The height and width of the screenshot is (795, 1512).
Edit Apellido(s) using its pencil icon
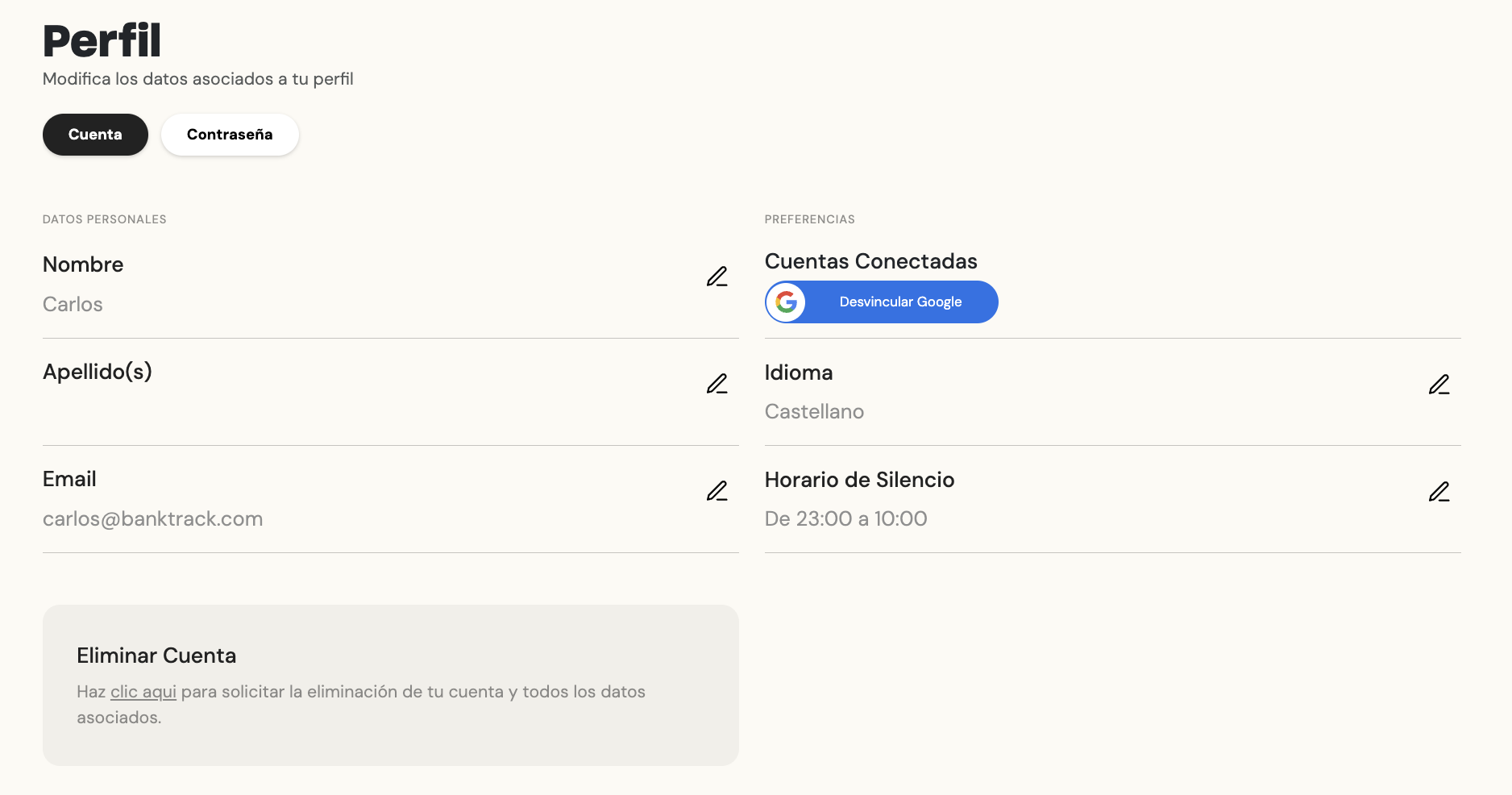(x=717, y=384)
